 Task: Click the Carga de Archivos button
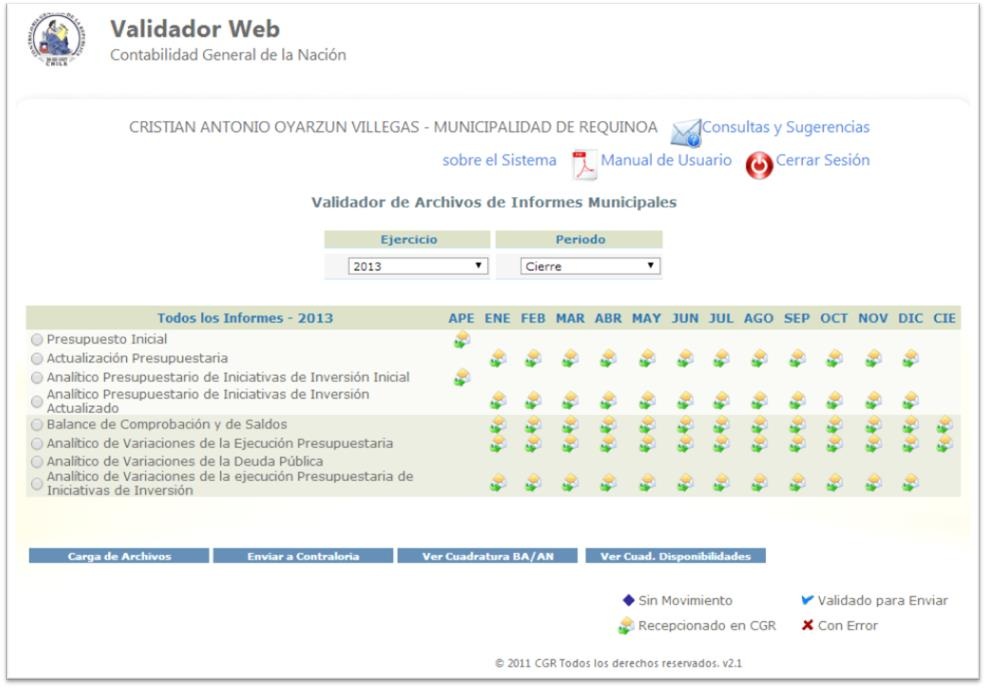(118, 557)
